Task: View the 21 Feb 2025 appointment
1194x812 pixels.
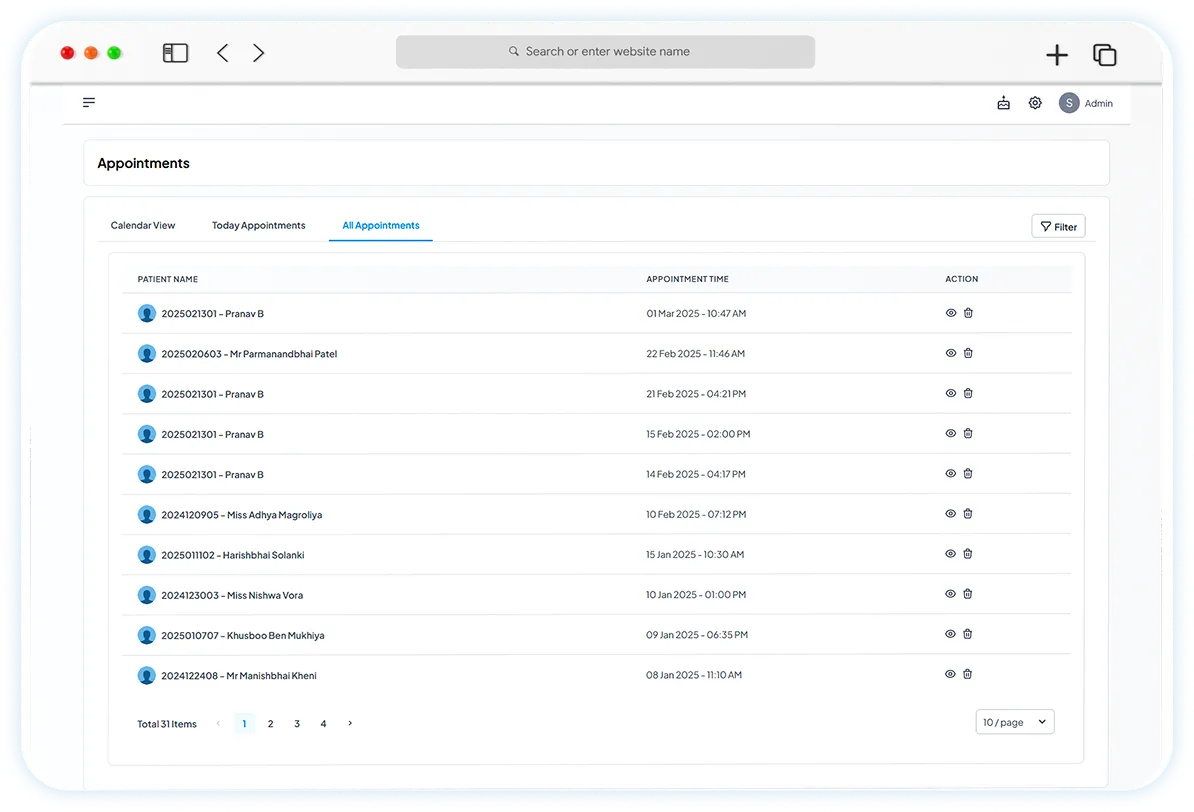Action: [x=950, y=394]
